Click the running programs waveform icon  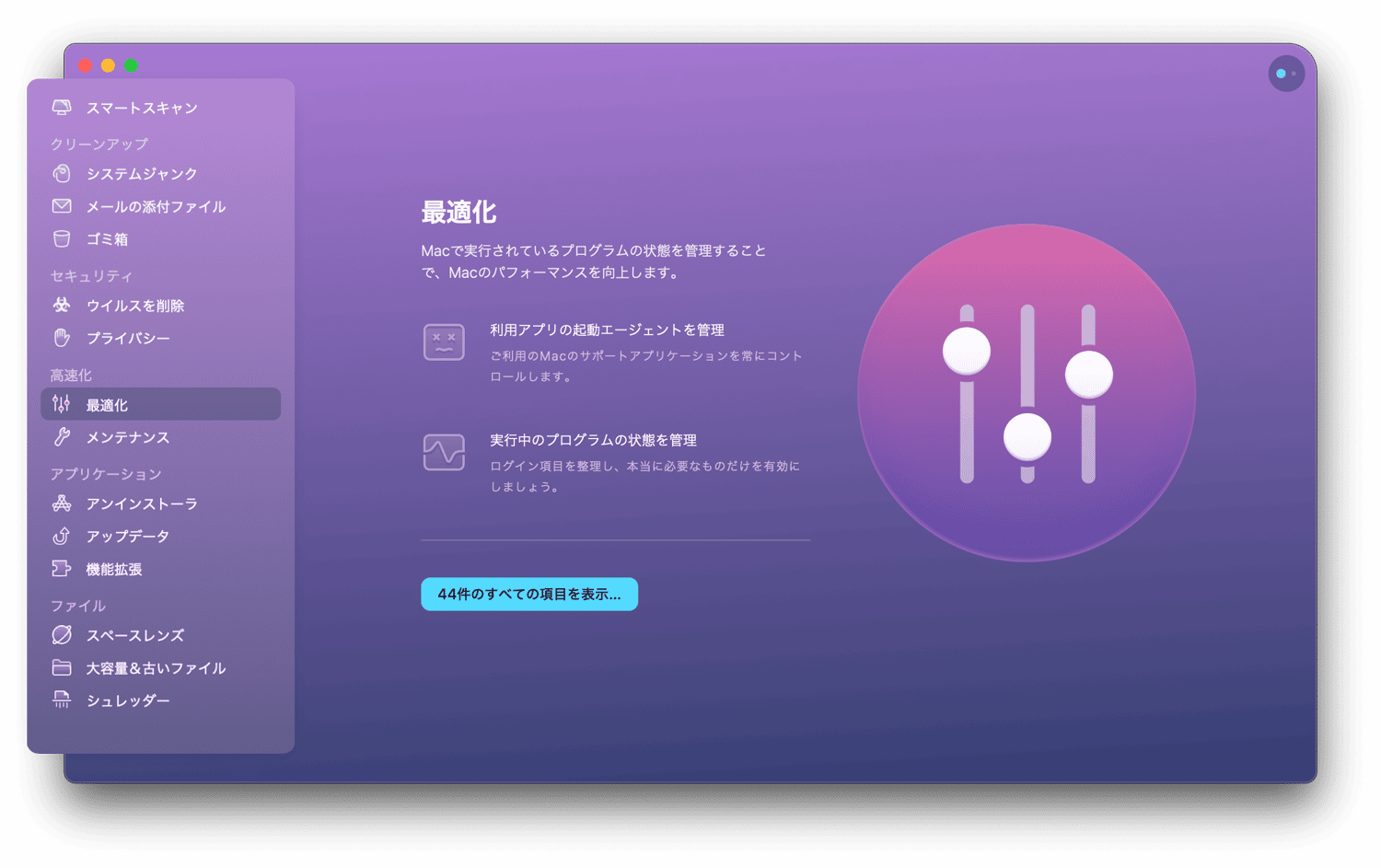(x=444, y=452)
